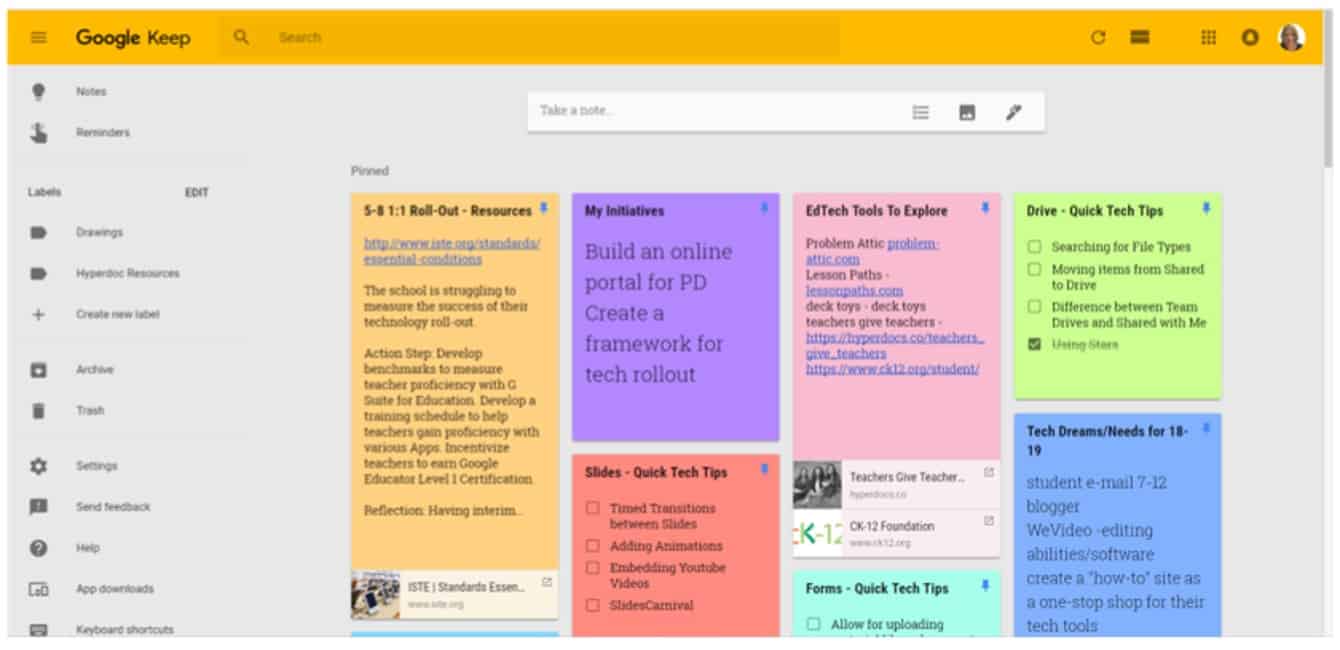Unpin the Tech Dreams/Needs note

coord(1206,429)
